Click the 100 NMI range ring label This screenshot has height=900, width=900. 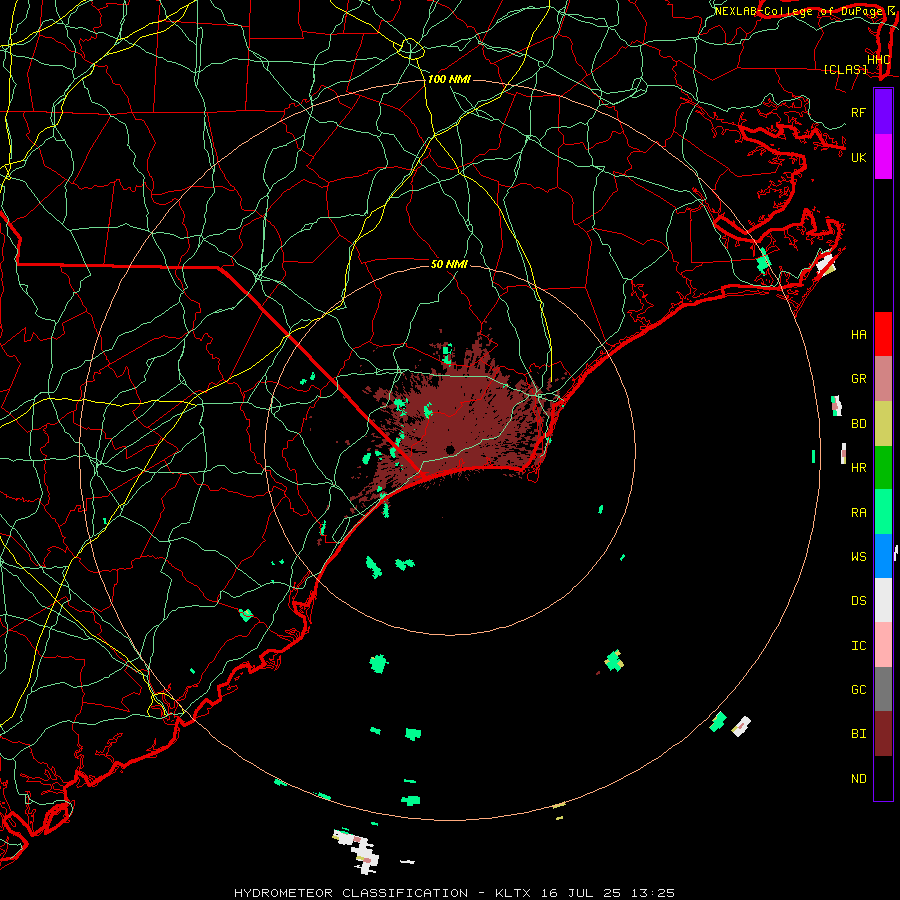[449, 79]
